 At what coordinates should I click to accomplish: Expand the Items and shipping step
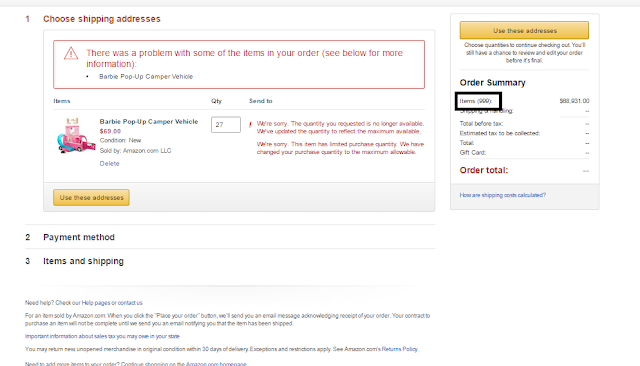coord(83,261)
